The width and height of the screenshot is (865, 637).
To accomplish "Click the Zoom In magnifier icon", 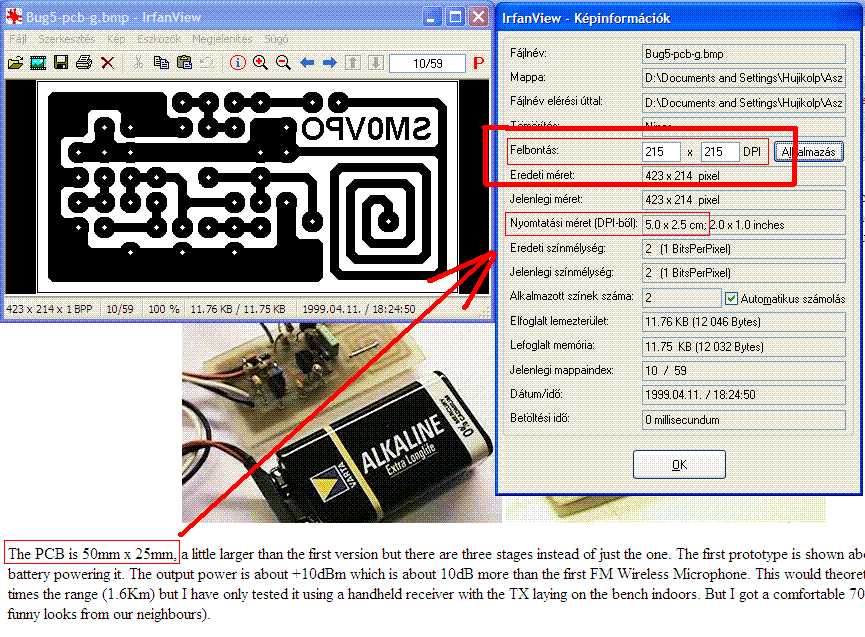I will (260, 62).
